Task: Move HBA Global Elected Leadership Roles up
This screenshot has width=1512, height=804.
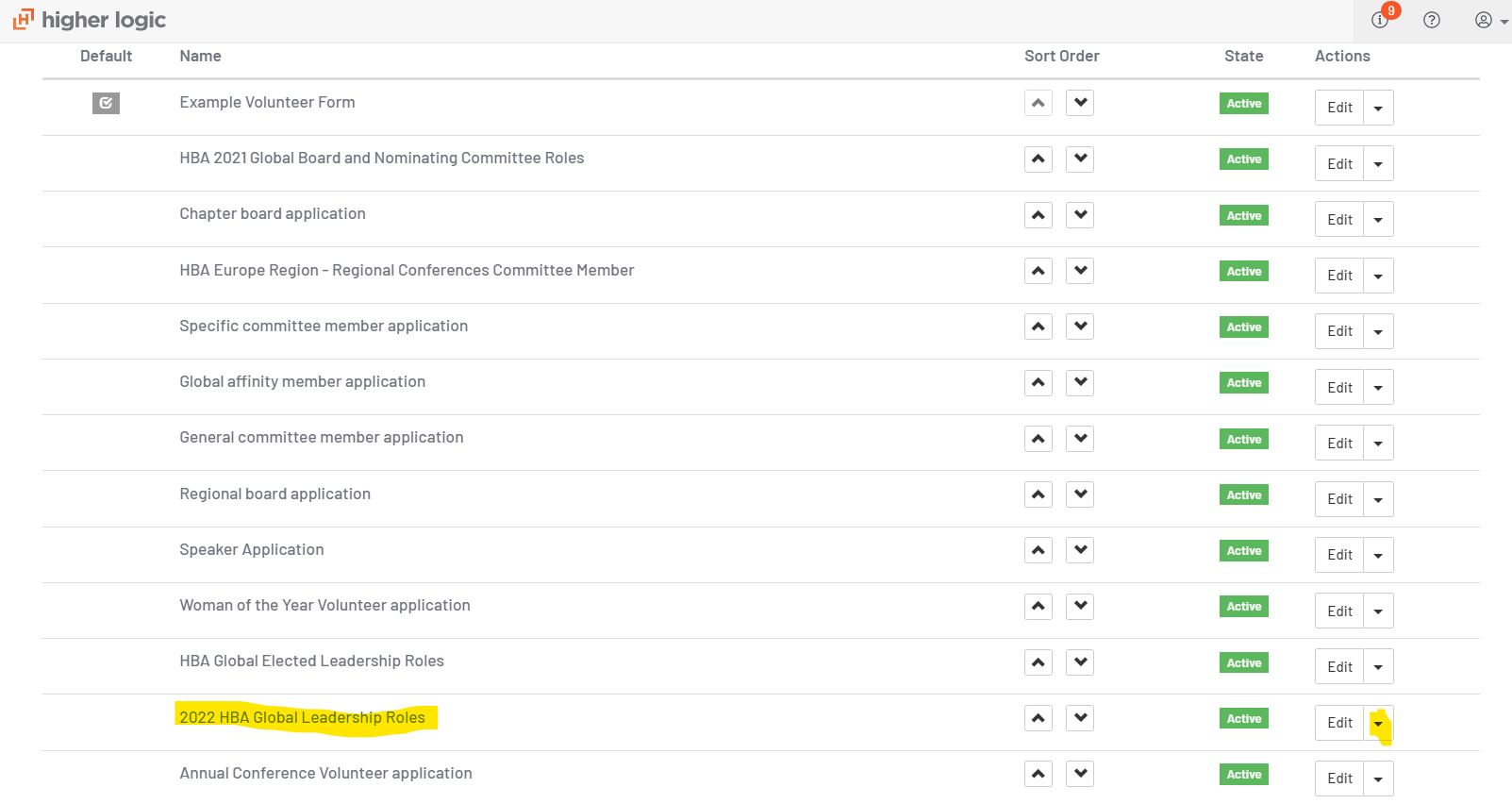Action: [x=1038, y=662]
